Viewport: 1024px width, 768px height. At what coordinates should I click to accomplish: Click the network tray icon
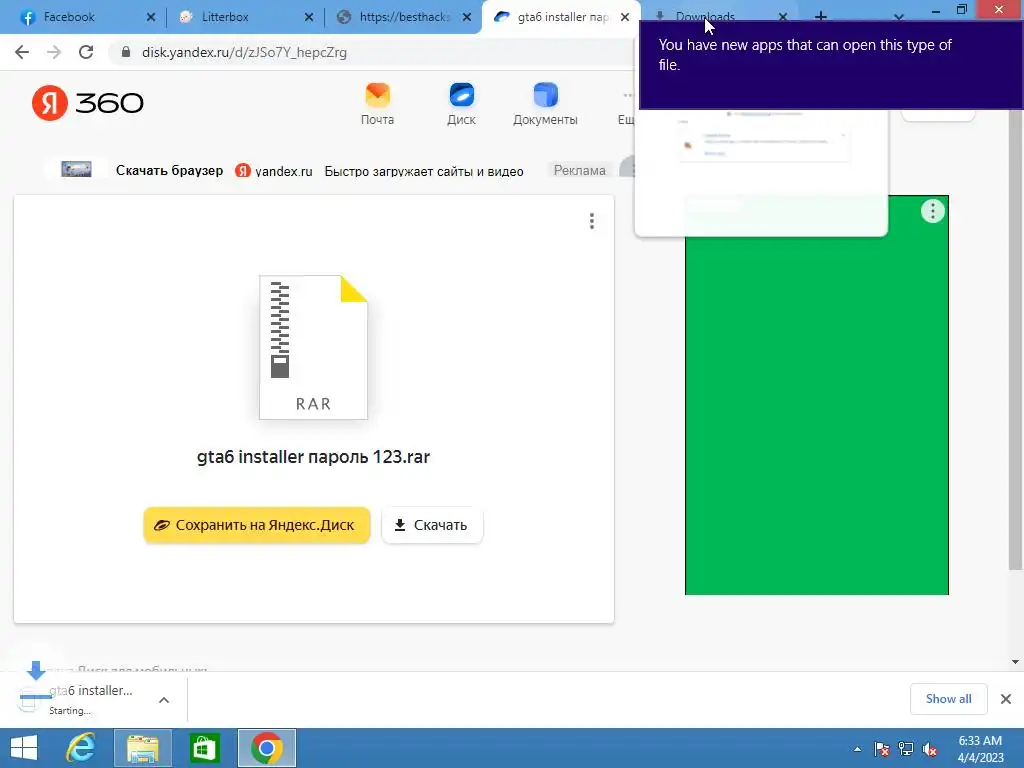(x=906, y=749)
